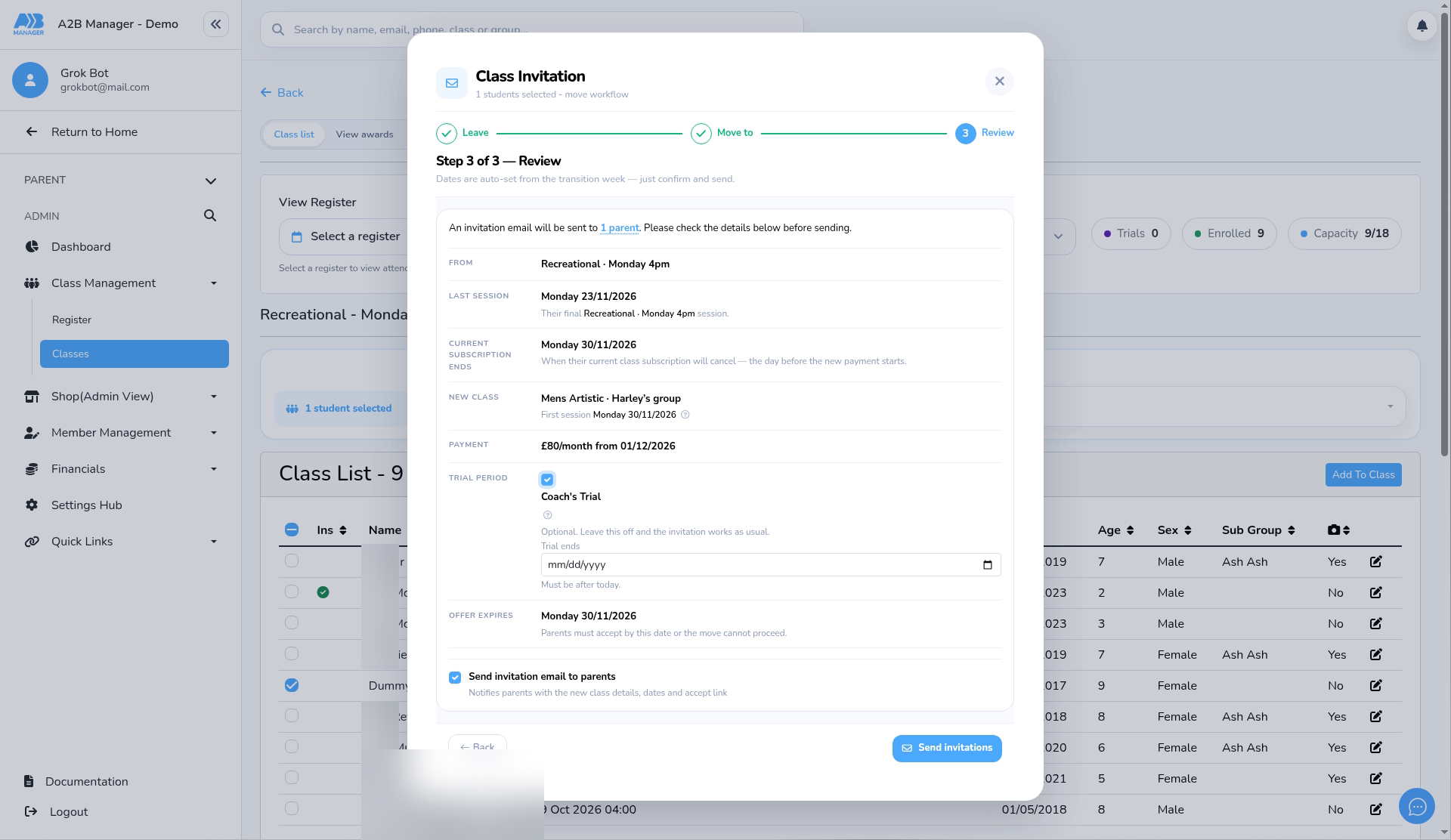The width and height of the screenshot is (1451, 840).
Task: Edit the row for the 2-year-old Male
Action: pos(1375,593)
